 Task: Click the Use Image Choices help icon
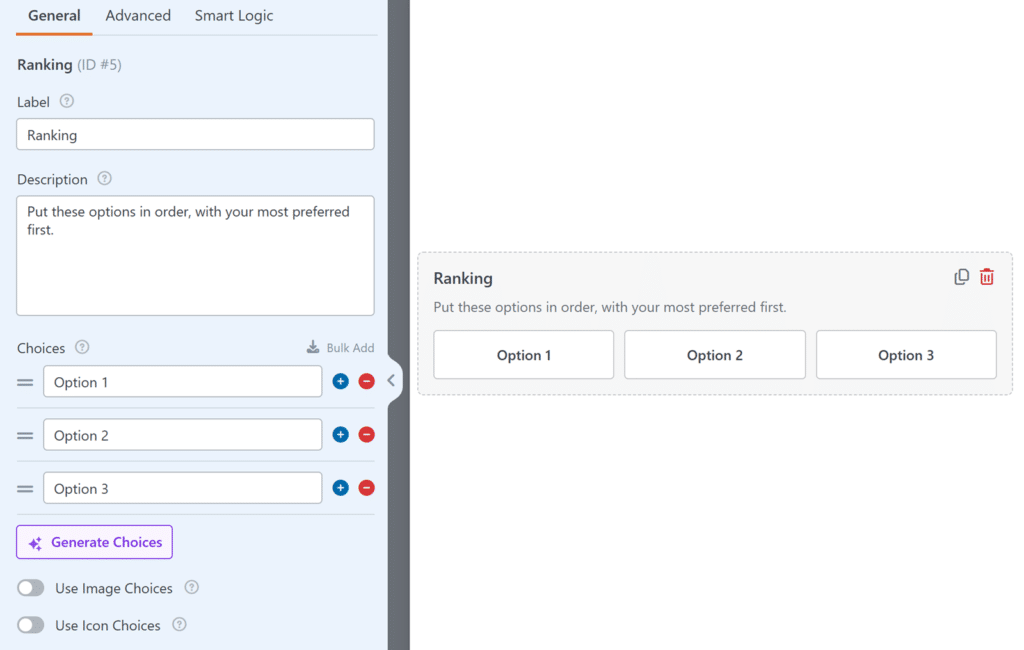coord(191,587)
